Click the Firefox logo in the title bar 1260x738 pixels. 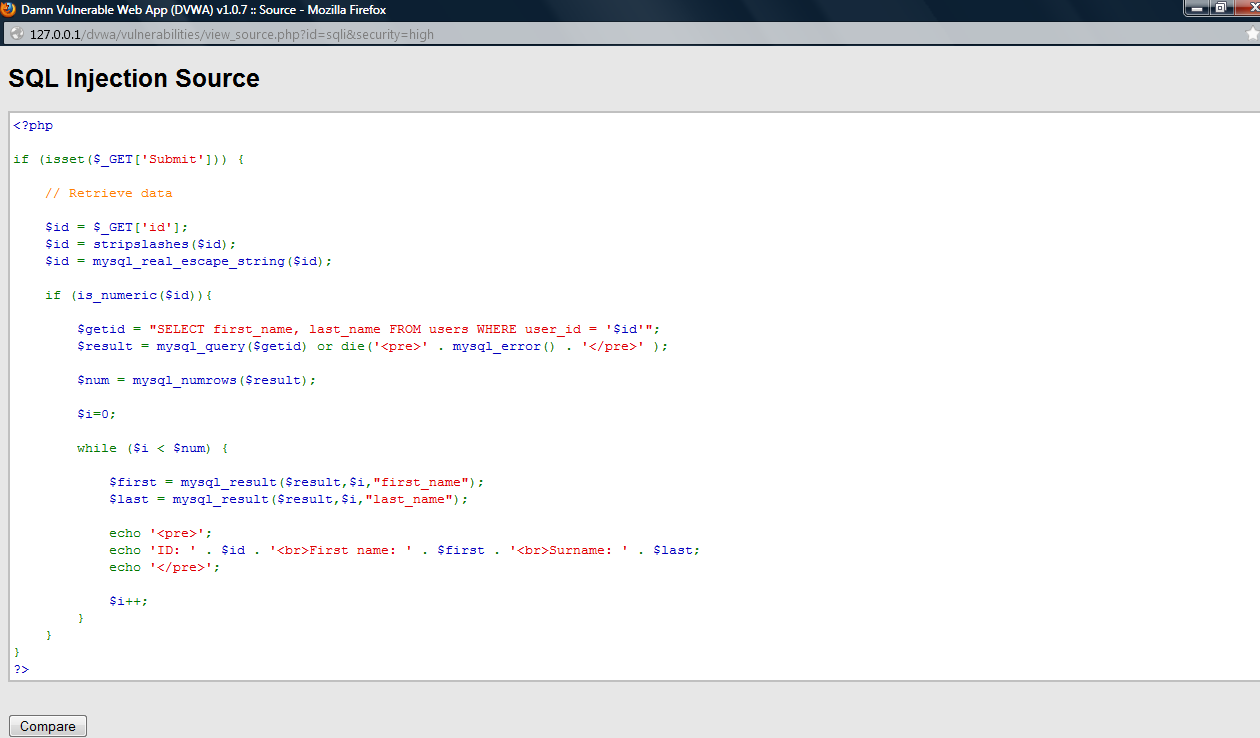click(9, 9)
